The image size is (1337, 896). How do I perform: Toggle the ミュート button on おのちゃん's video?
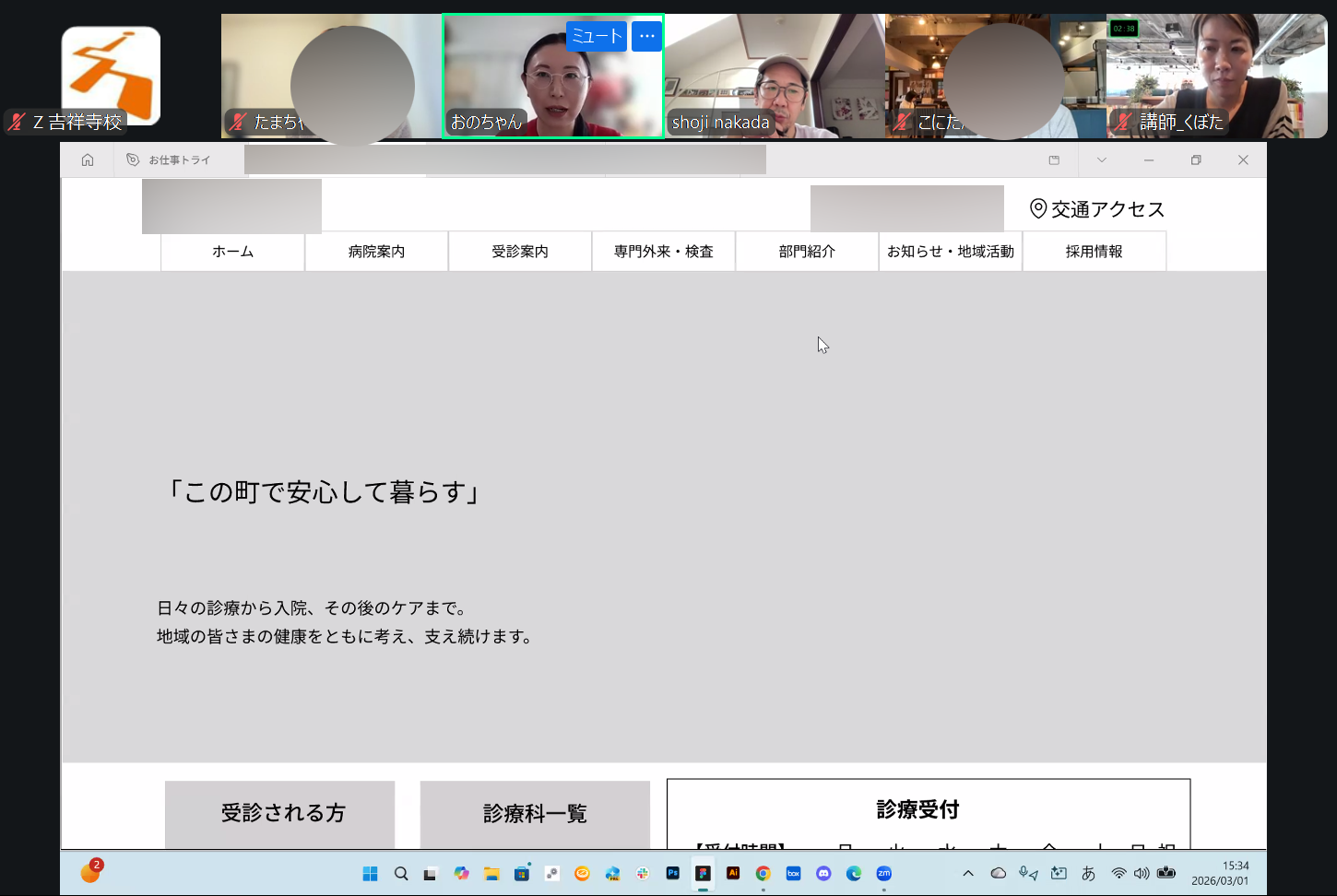tap(595, 36)
